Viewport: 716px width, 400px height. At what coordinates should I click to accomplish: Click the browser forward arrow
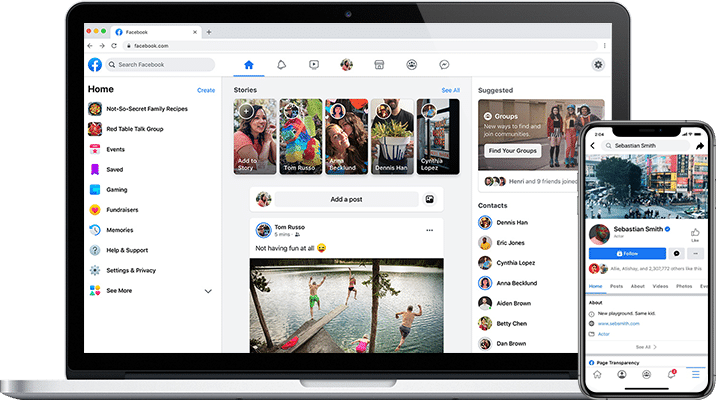pos(102,46)
